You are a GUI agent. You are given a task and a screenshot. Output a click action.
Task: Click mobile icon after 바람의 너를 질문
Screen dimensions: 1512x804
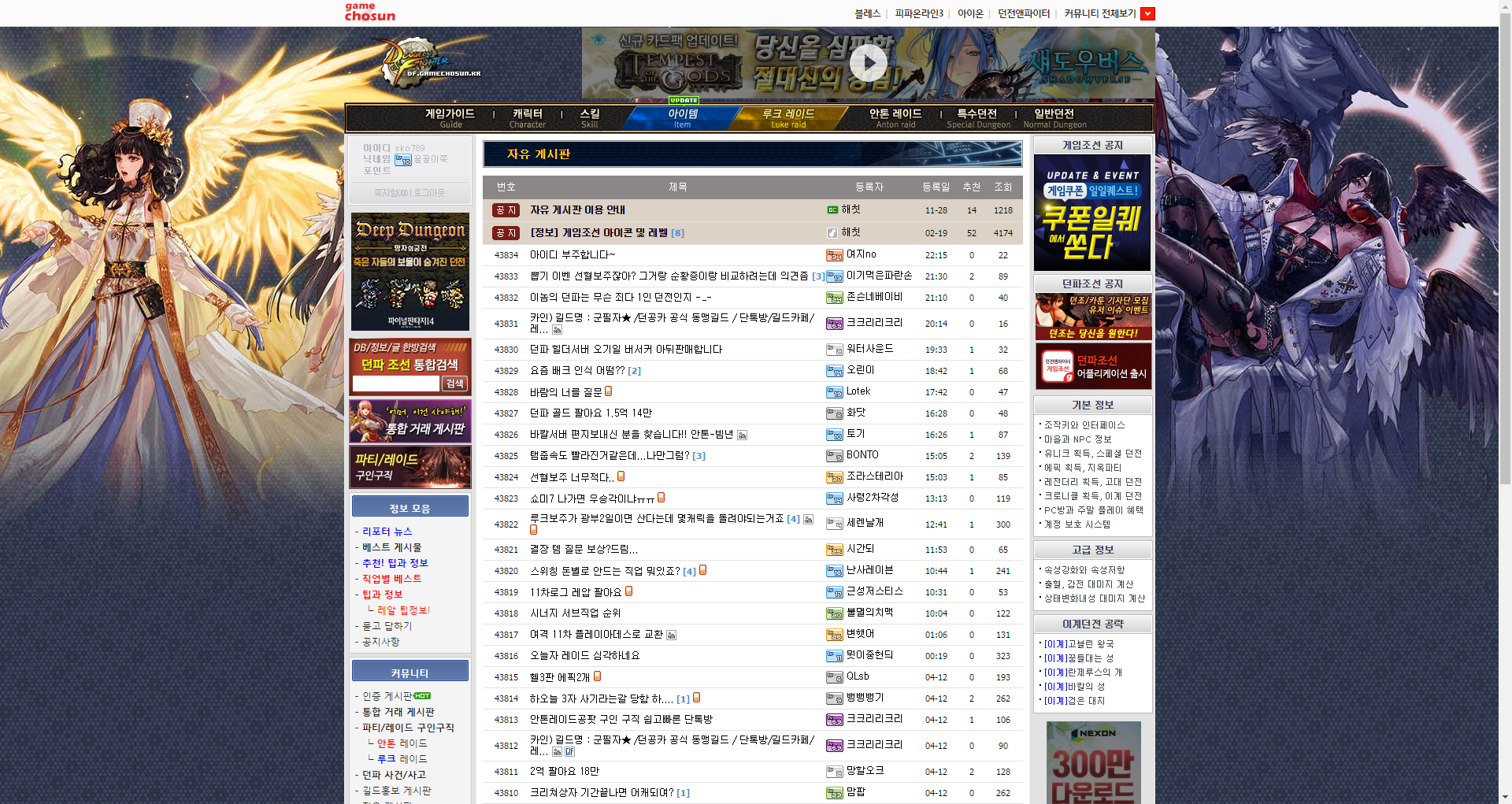(609, 391)
